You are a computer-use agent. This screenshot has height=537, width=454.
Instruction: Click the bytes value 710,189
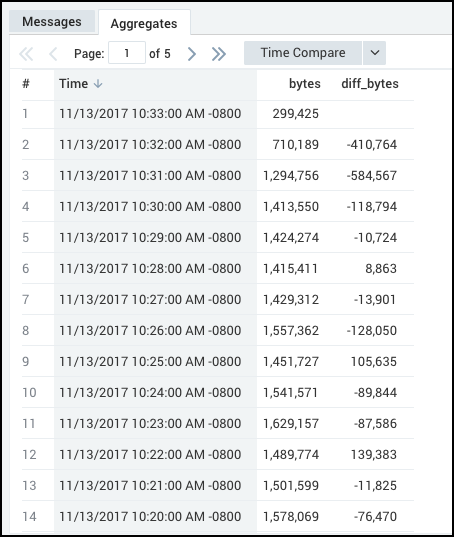[x=295, y=145]
